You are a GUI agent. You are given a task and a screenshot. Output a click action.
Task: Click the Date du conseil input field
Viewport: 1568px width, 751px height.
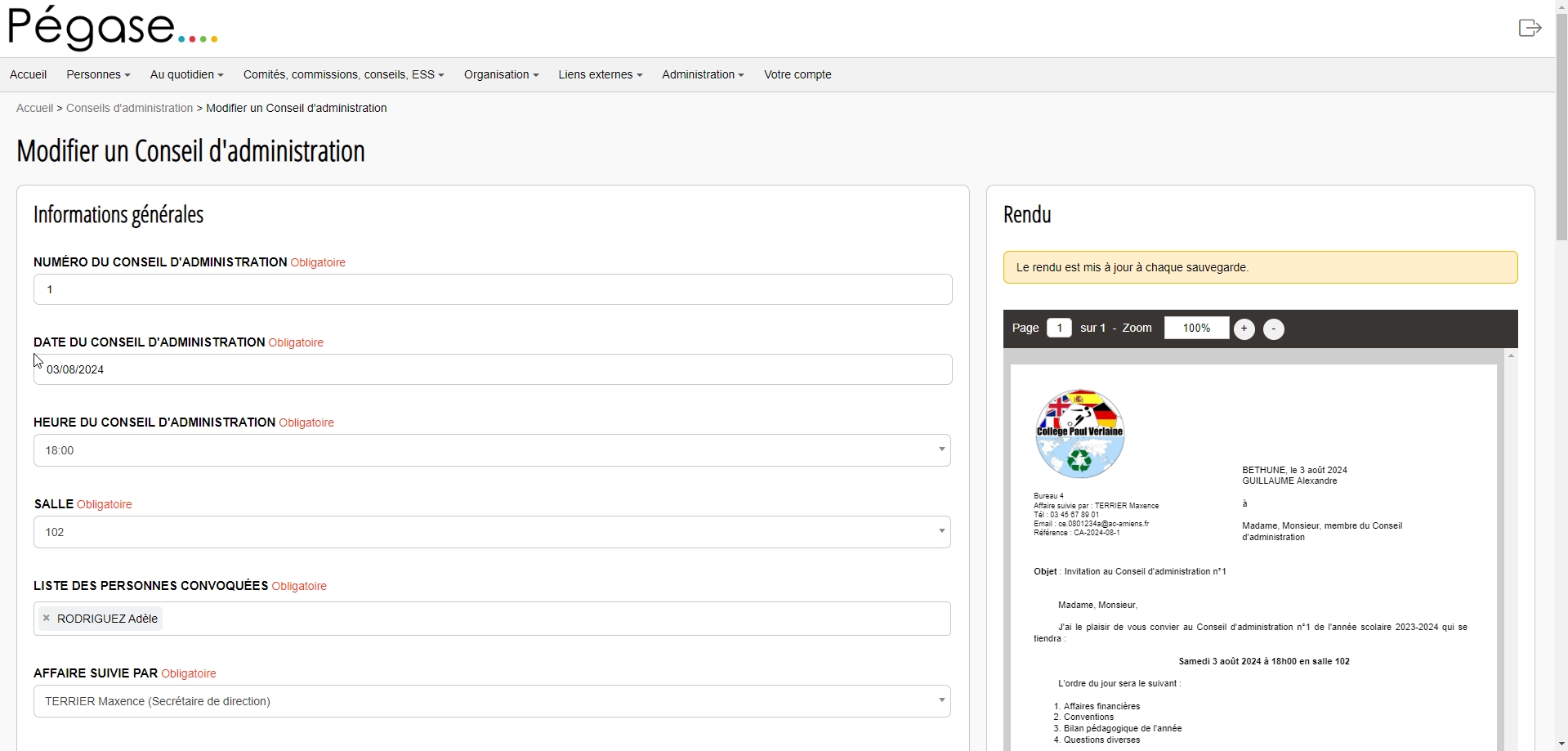coord(493,369)
